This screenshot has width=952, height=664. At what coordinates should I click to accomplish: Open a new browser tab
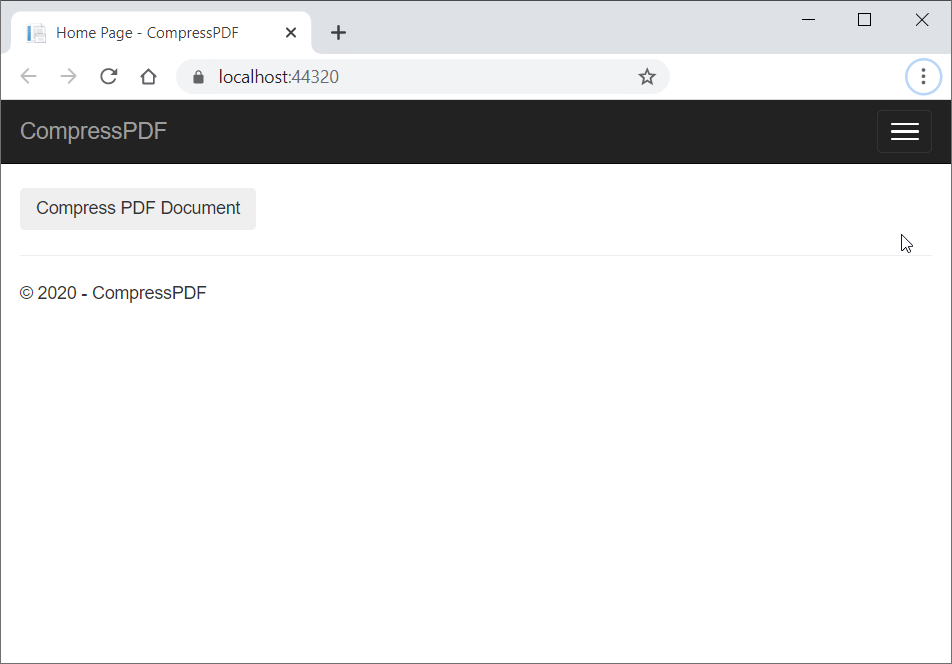[x=338, y=33]
